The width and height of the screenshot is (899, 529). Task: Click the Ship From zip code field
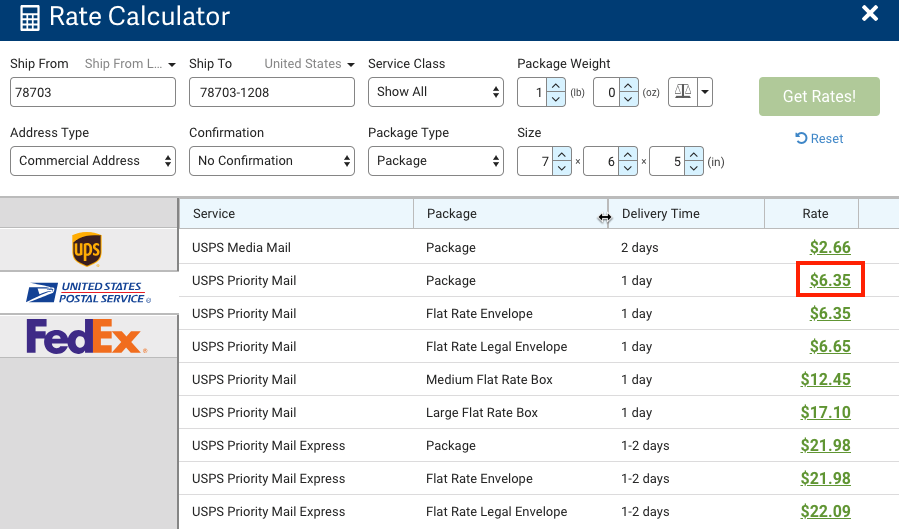[x=93, y=92]
